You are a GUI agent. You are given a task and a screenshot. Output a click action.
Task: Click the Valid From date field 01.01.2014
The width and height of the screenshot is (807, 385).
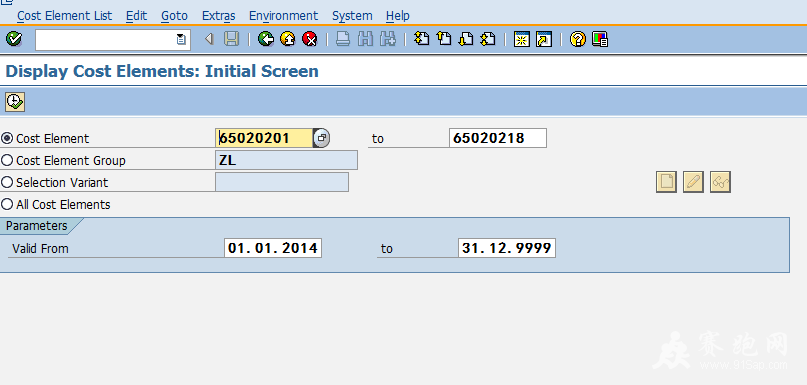[273, 248]
